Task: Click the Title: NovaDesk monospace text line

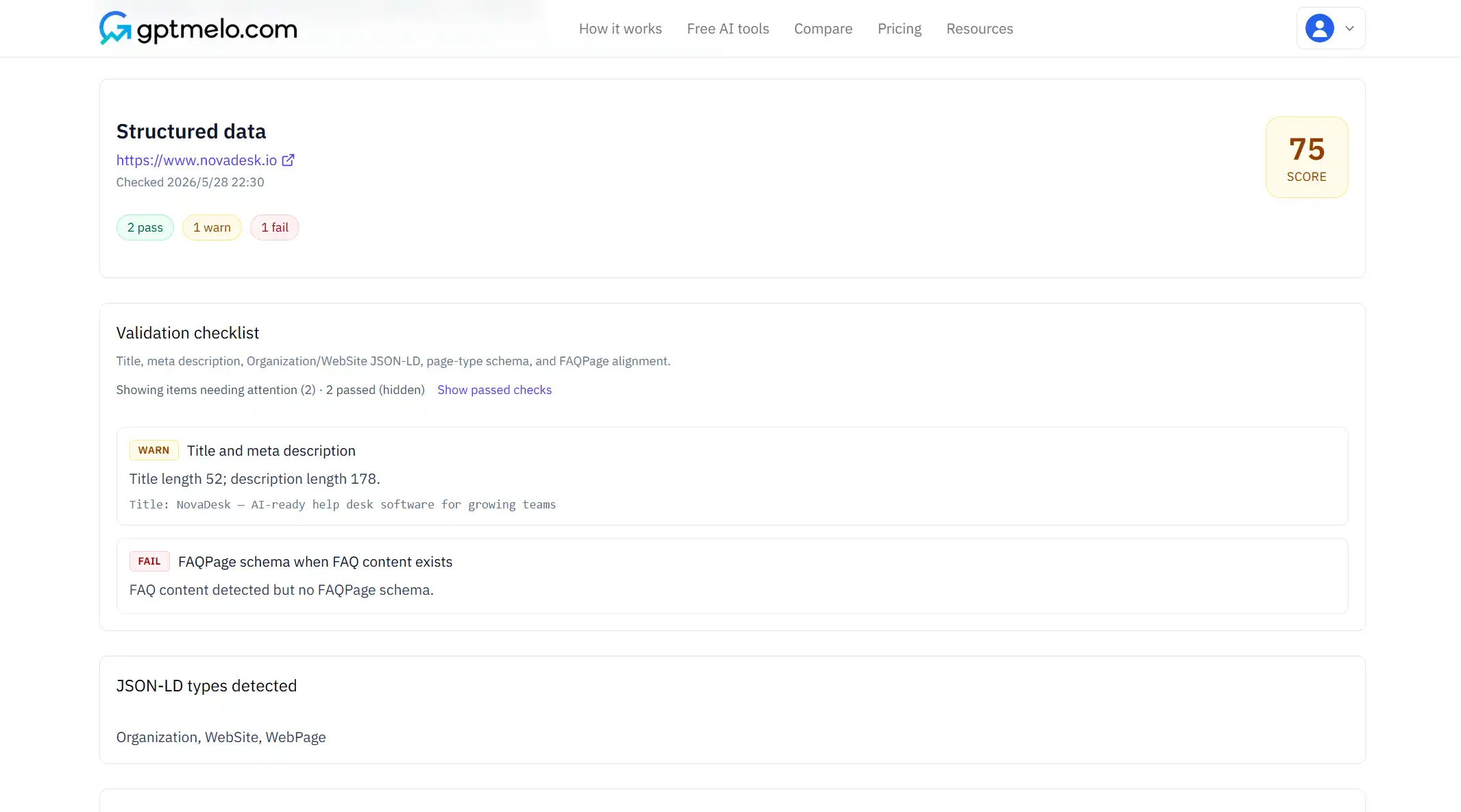Action: pos(343,504)
